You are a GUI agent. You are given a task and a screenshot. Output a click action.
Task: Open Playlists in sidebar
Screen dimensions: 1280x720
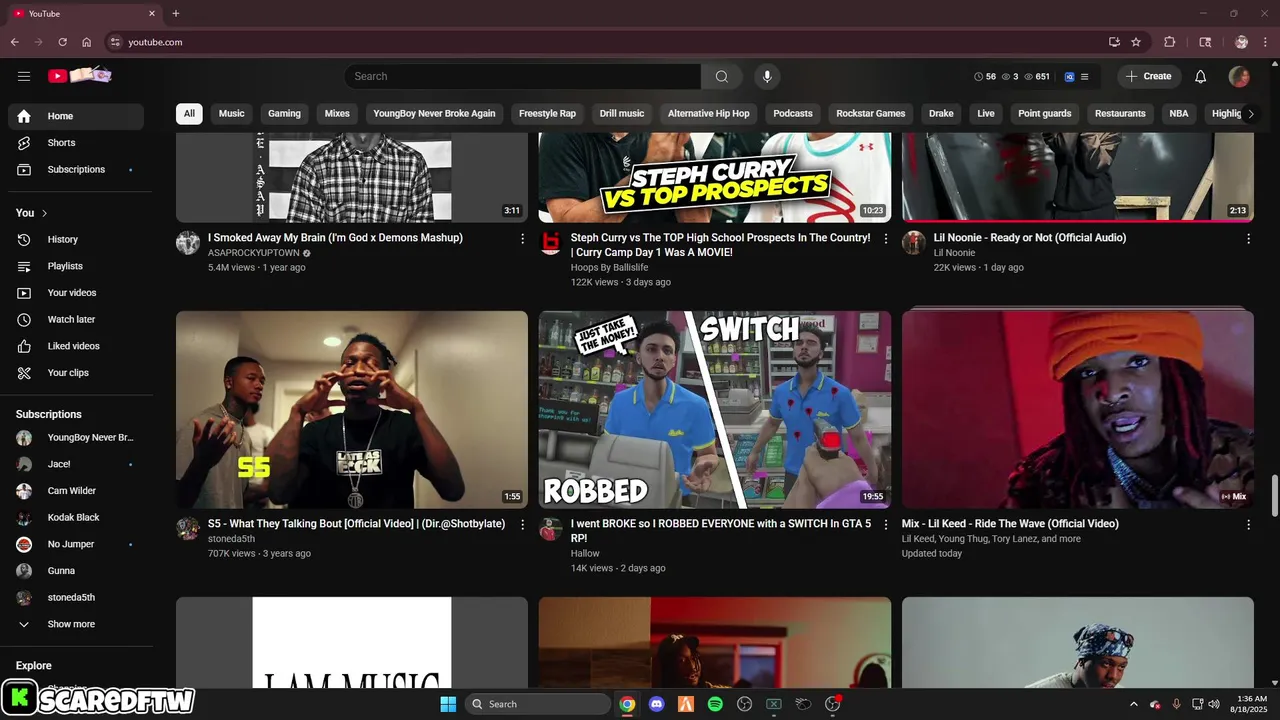pos(76,266)
